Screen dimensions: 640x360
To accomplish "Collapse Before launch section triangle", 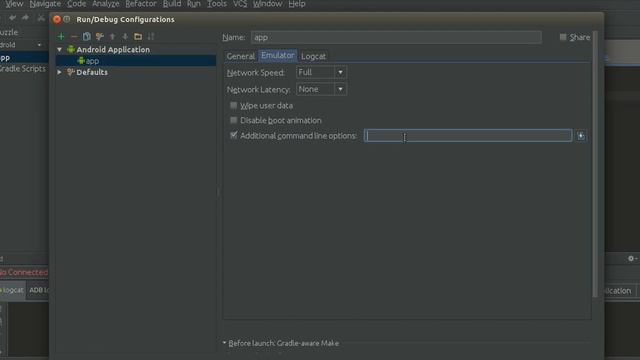I will pyautogui.click(x=224, y=343).
